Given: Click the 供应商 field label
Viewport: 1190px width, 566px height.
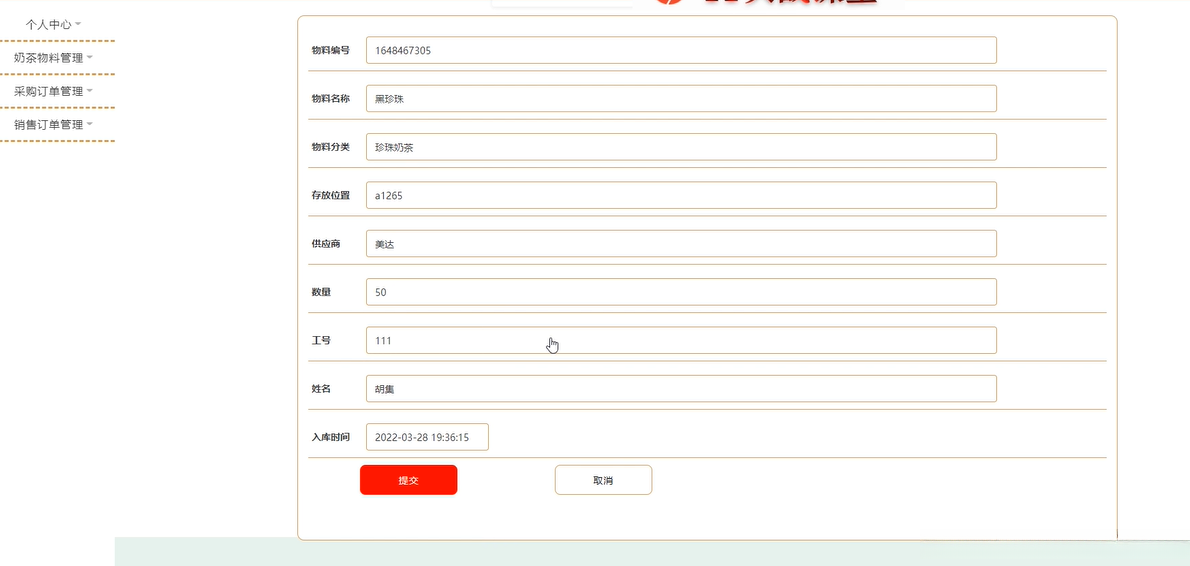Looking at the screenshot, I should 326,244.
